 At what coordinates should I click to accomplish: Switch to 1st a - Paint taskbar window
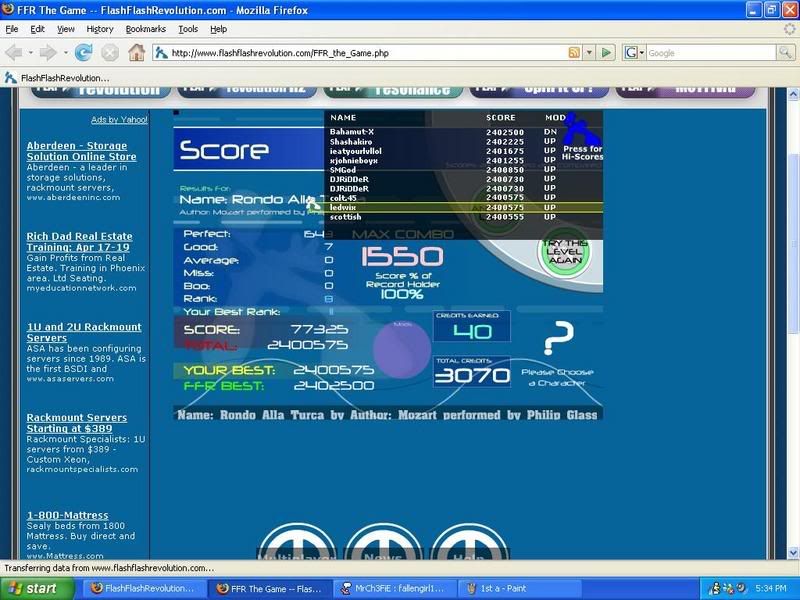(520, 588)
